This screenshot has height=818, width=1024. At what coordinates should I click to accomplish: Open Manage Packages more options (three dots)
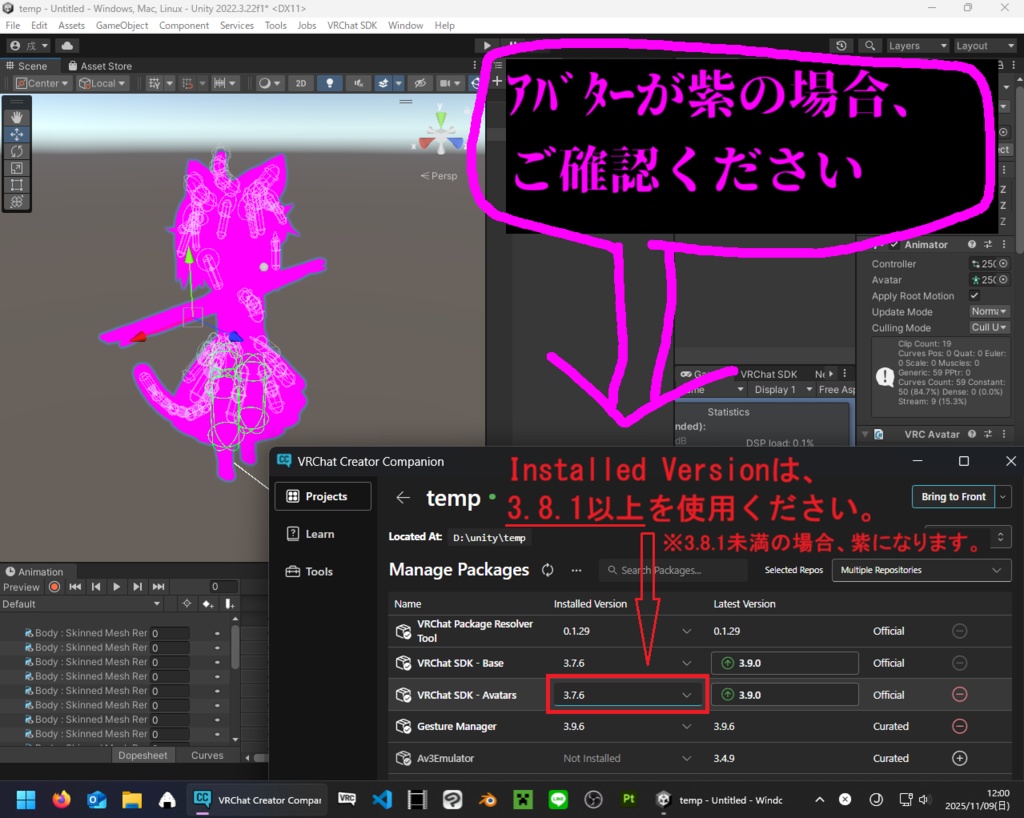click(x=576, y=570)
